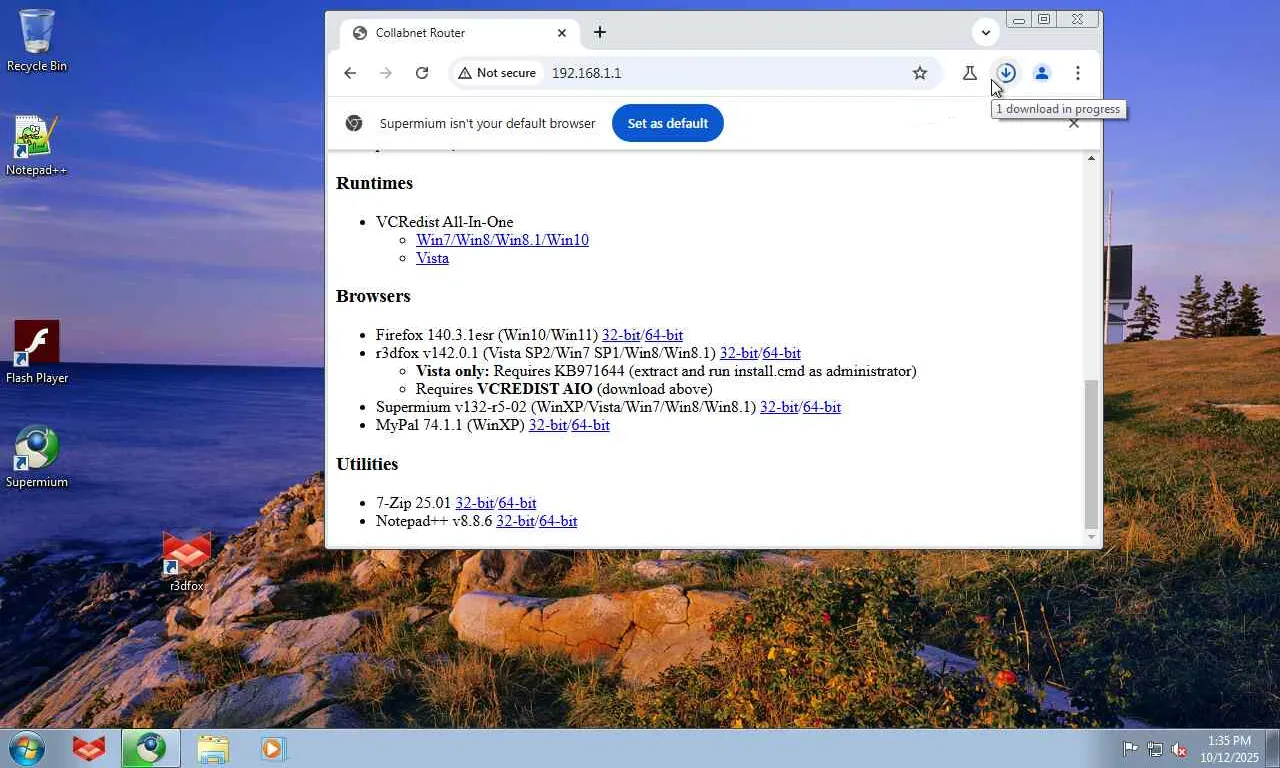Go back to the previous page
Screen dimensions: 1280x768
tap(350, 73)
